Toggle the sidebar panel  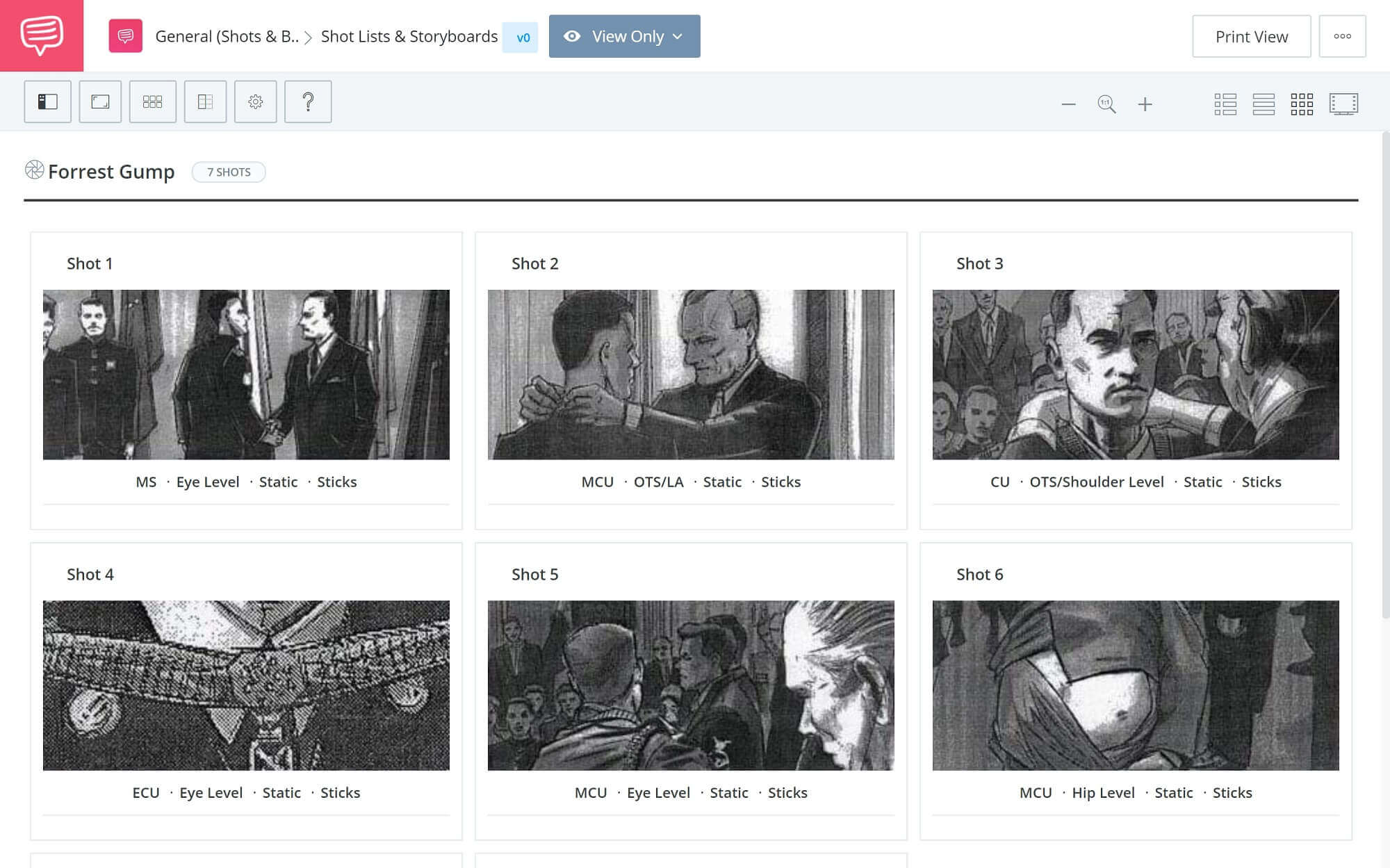coord(47,101)
